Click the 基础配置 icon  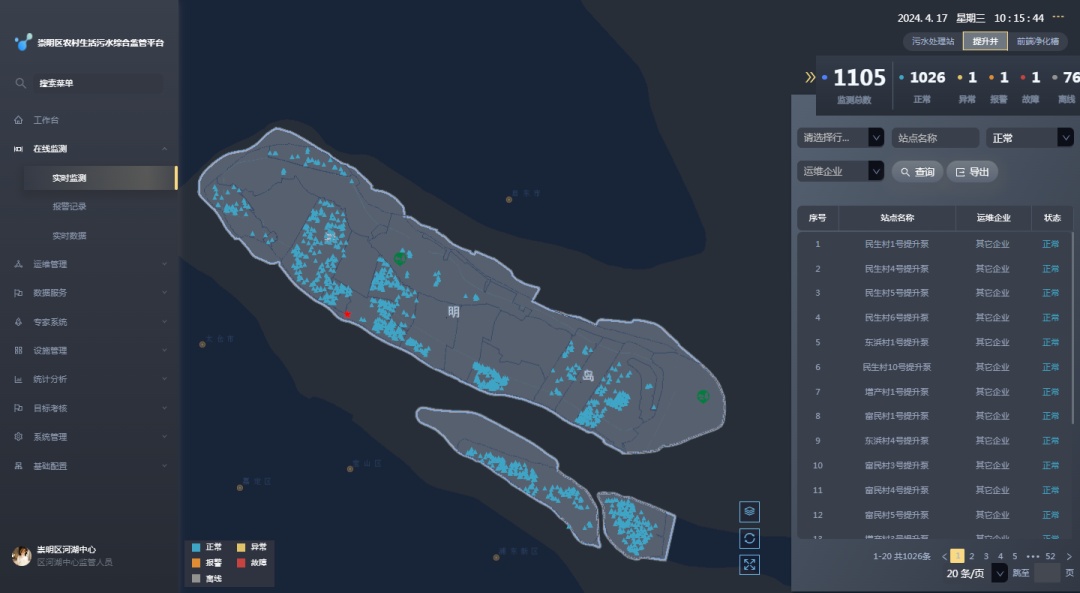coord(19,466)
